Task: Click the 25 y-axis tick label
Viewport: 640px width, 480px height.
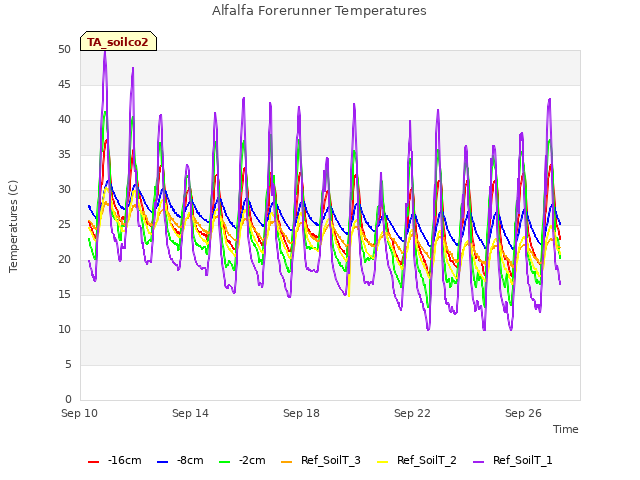Action: 64,224
